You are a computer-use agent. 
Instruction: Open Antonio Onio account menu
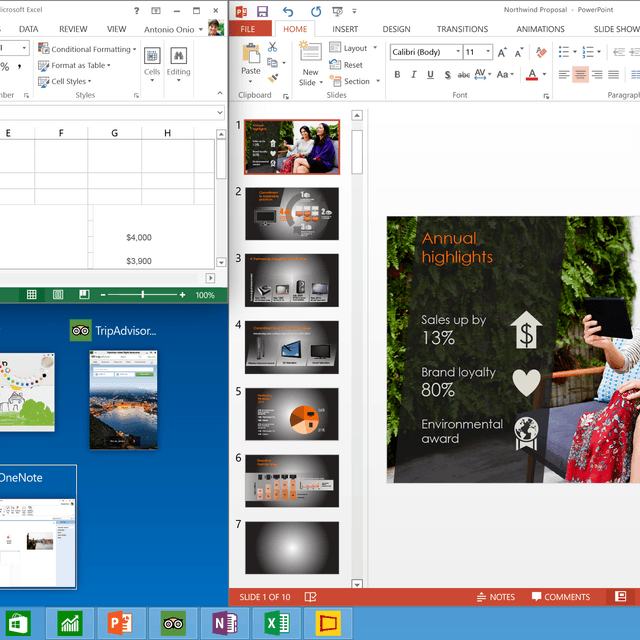(173, 29)
